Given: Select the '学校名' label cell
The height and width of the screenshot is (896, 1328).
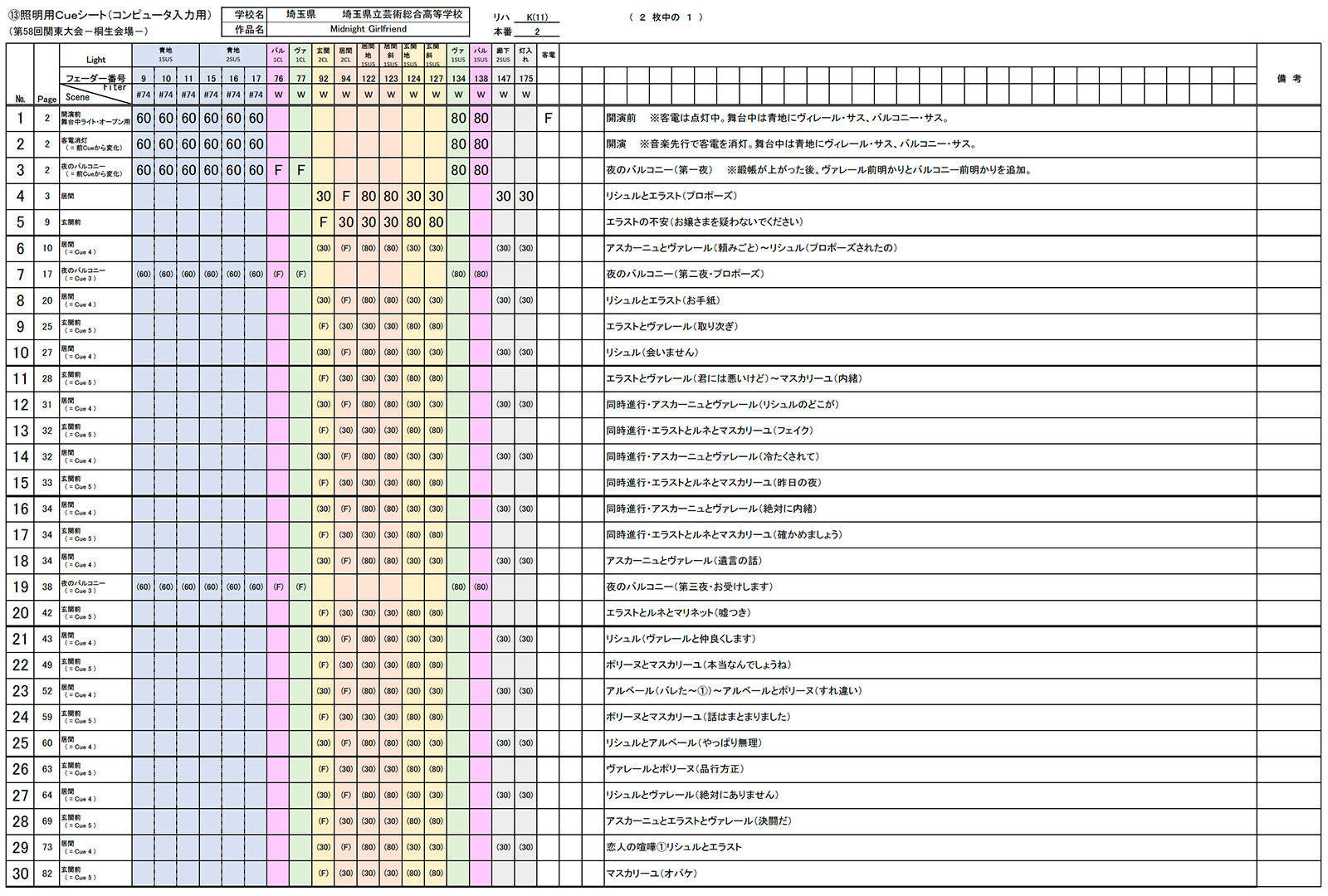Looking at the screenshot, I should click(x=245, y=15).
